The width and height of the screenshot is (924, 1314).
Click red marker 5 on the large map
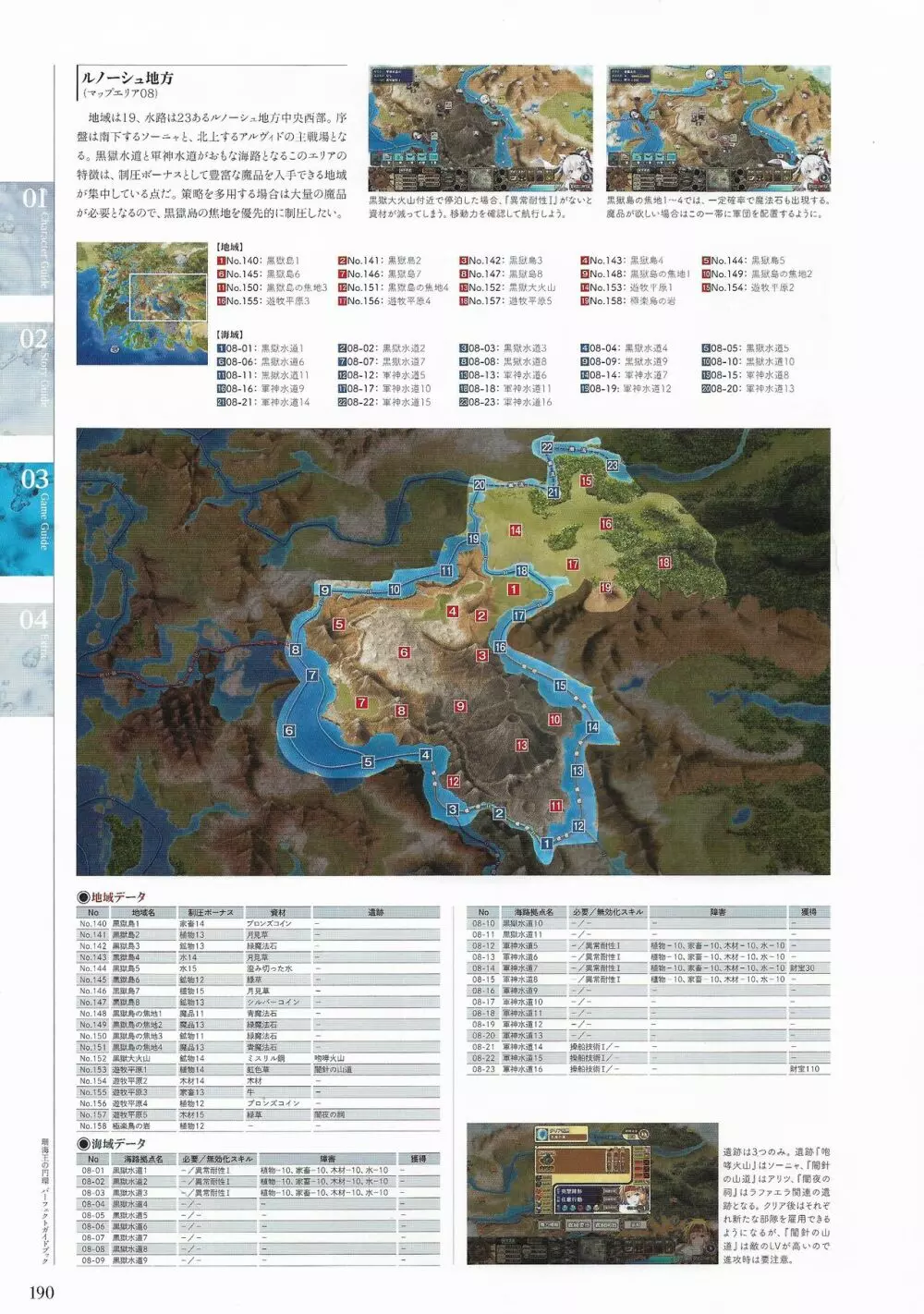pos(339,625)
